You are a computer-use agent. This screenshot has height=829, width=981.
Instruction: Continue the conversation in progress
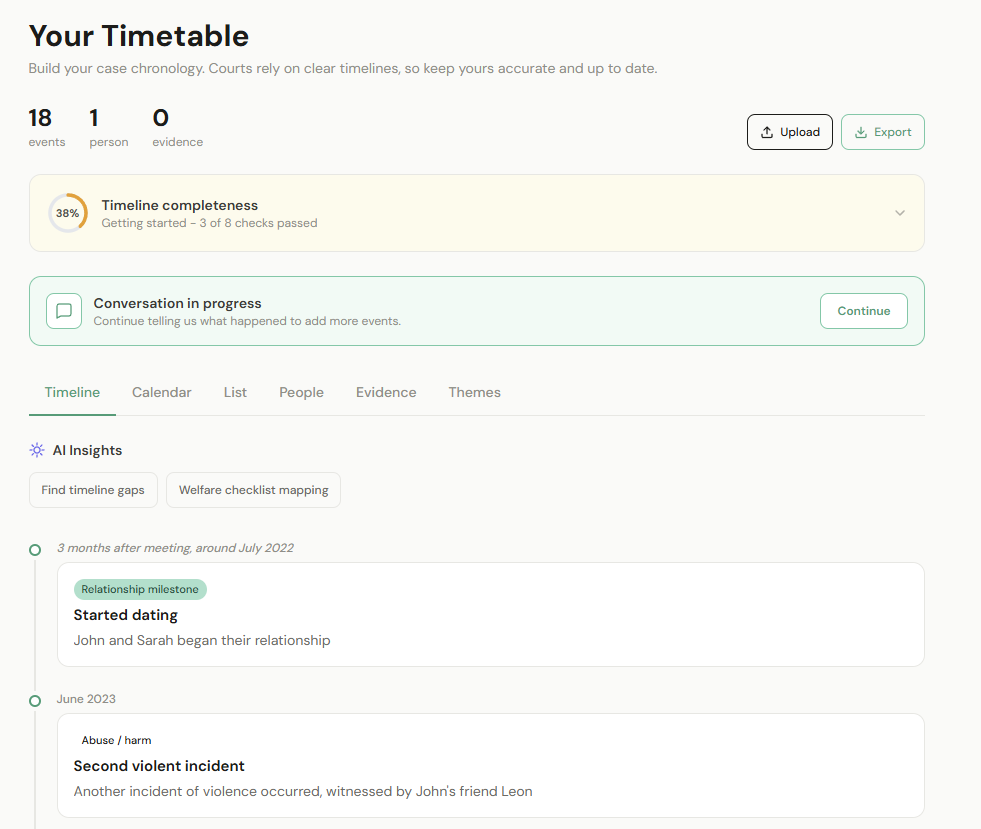pyautogui.click(x=863, y=311)
